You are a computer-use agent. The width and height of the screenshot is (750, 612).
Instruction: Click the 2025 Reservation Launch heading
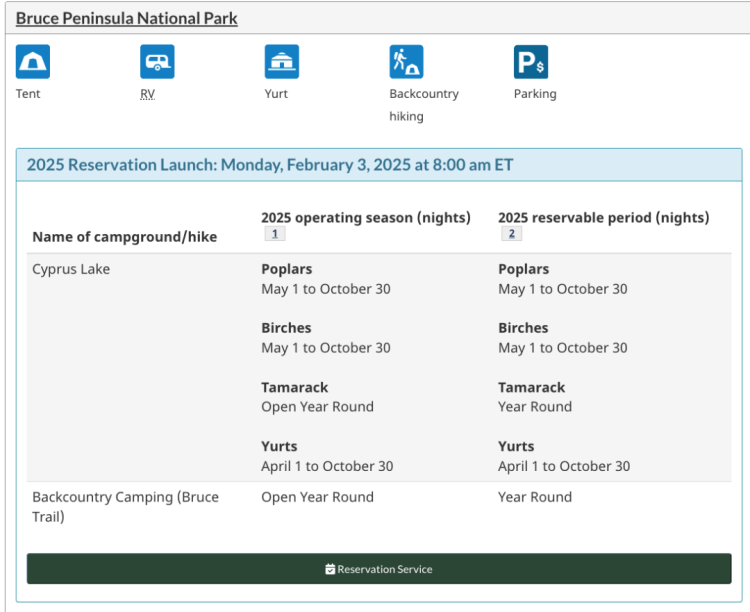tap(270, 165)
